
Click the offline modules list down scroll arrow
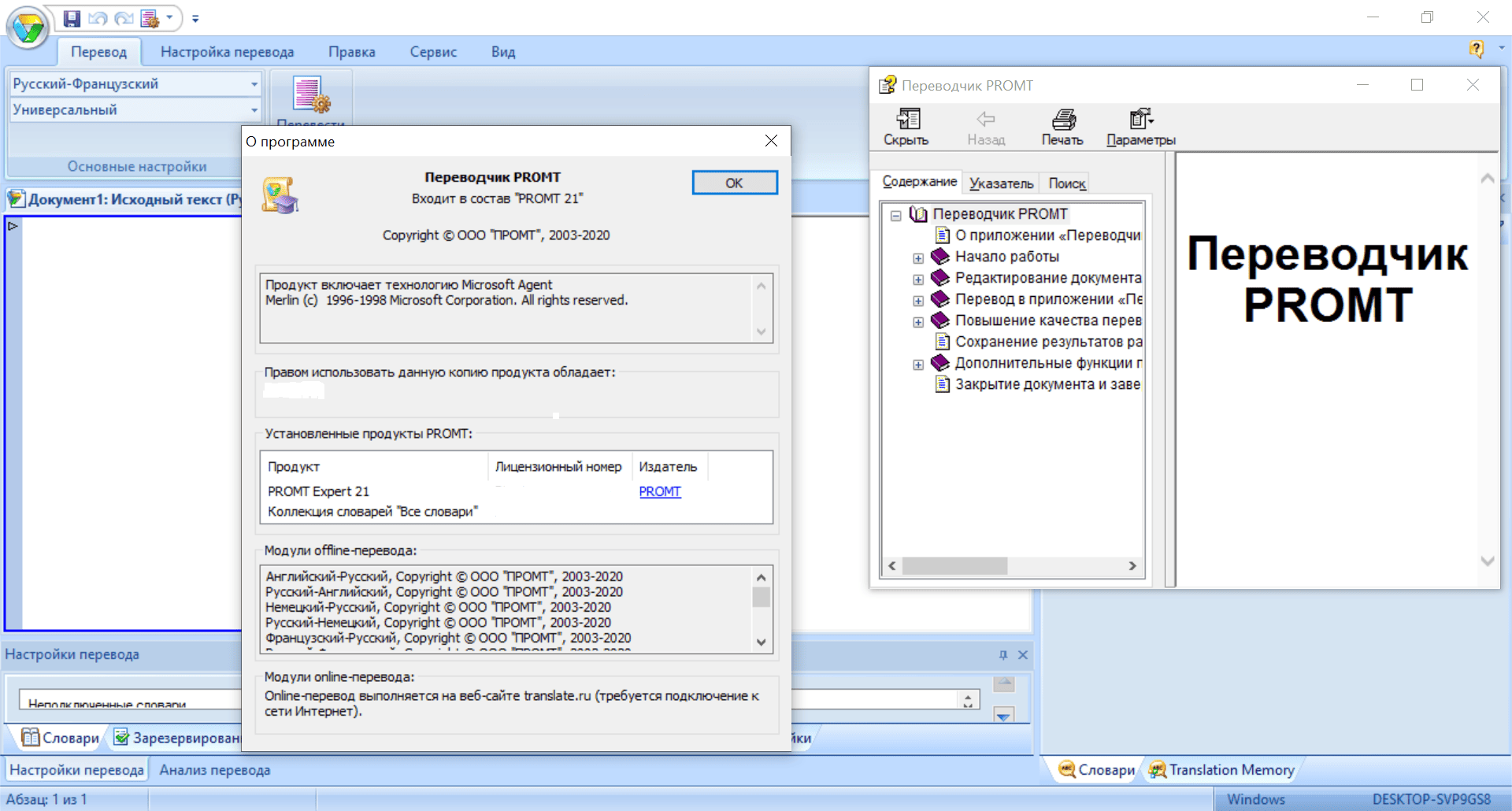(761, 642)
